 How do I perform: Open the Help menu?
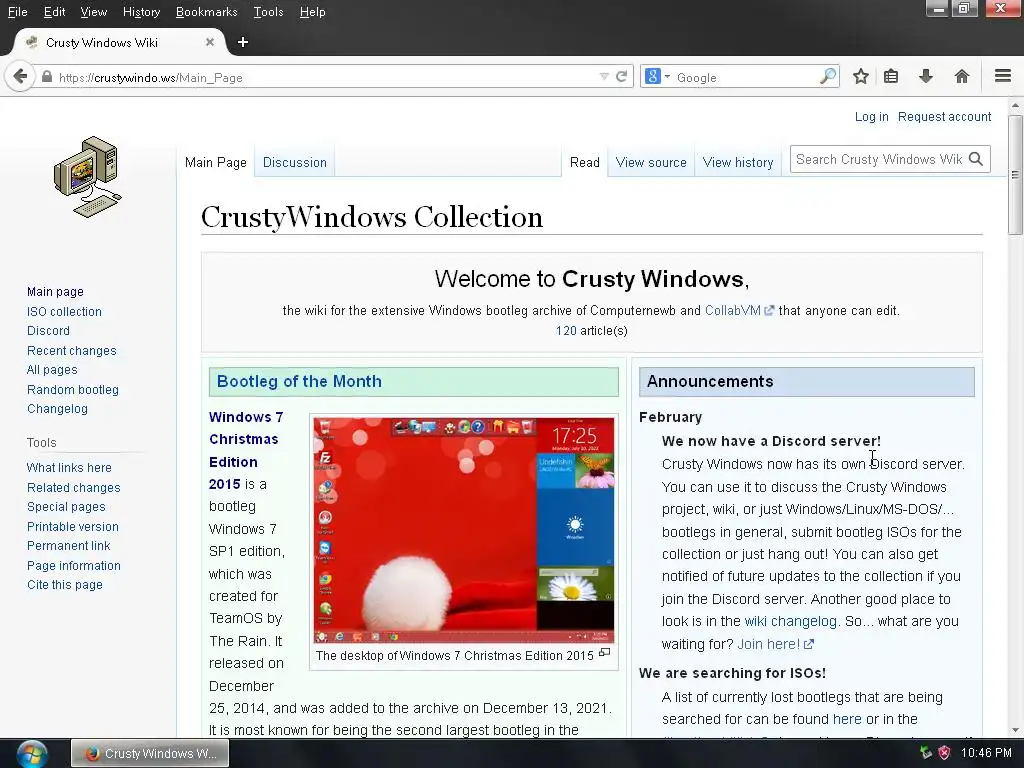tap(312, 12)
